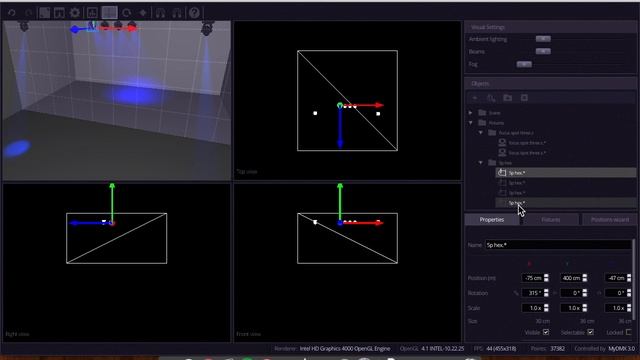Collapse the Focus spot three group arrow
Screen dimensions: 640x360
pyautogui.click(x=481, y=133)
